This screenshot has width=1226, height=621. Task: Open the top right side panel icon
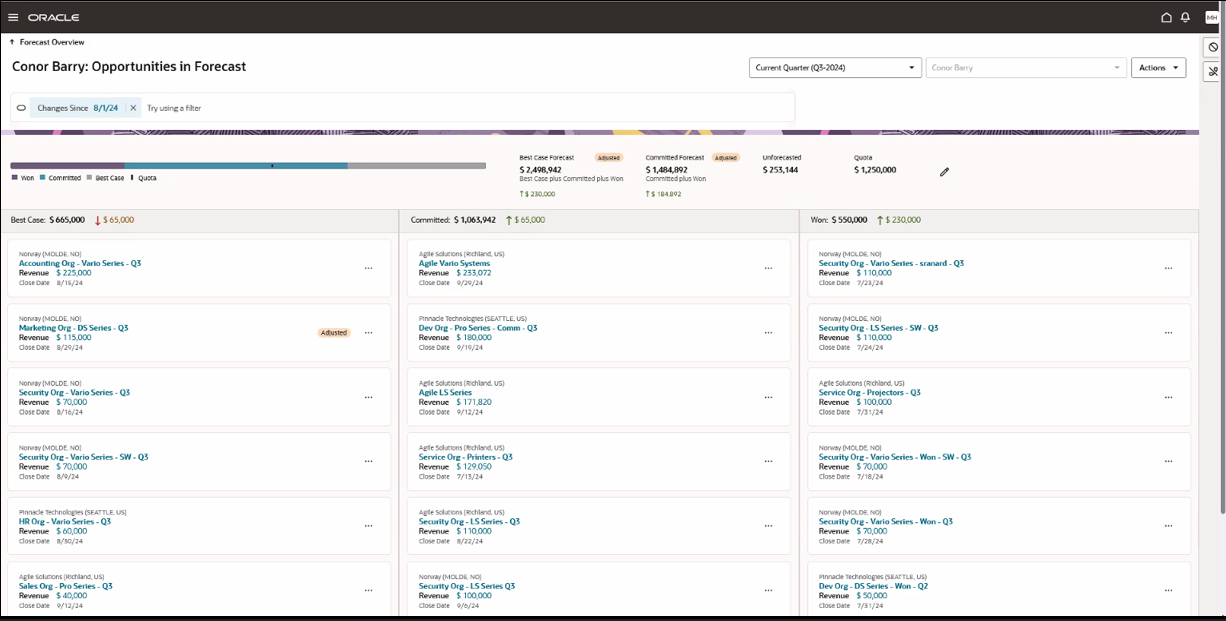[1213, 47]
